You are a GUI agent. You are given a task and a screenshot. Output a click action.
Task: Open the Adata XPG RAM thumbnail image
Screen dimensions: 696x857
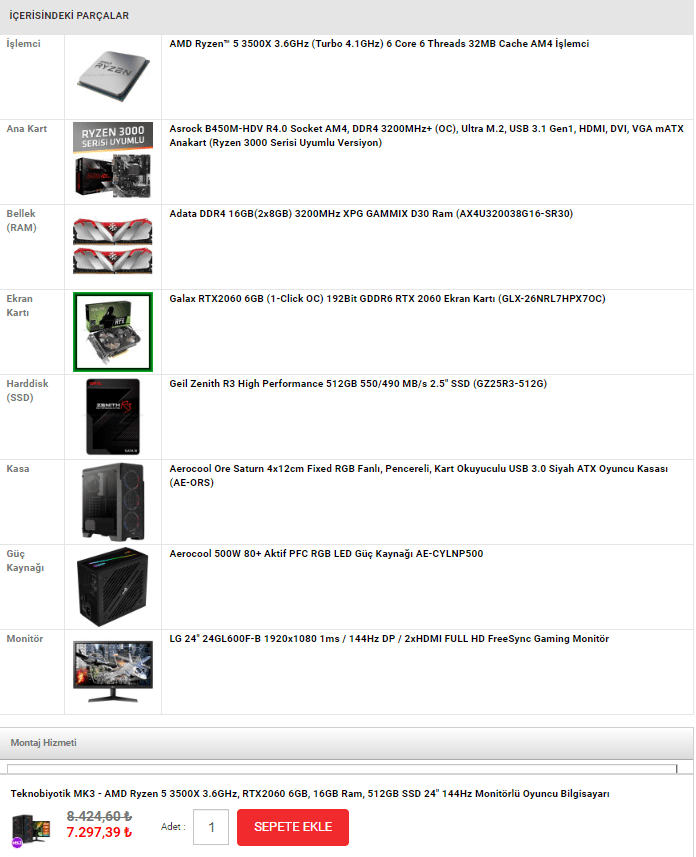[x=113, y=246]
